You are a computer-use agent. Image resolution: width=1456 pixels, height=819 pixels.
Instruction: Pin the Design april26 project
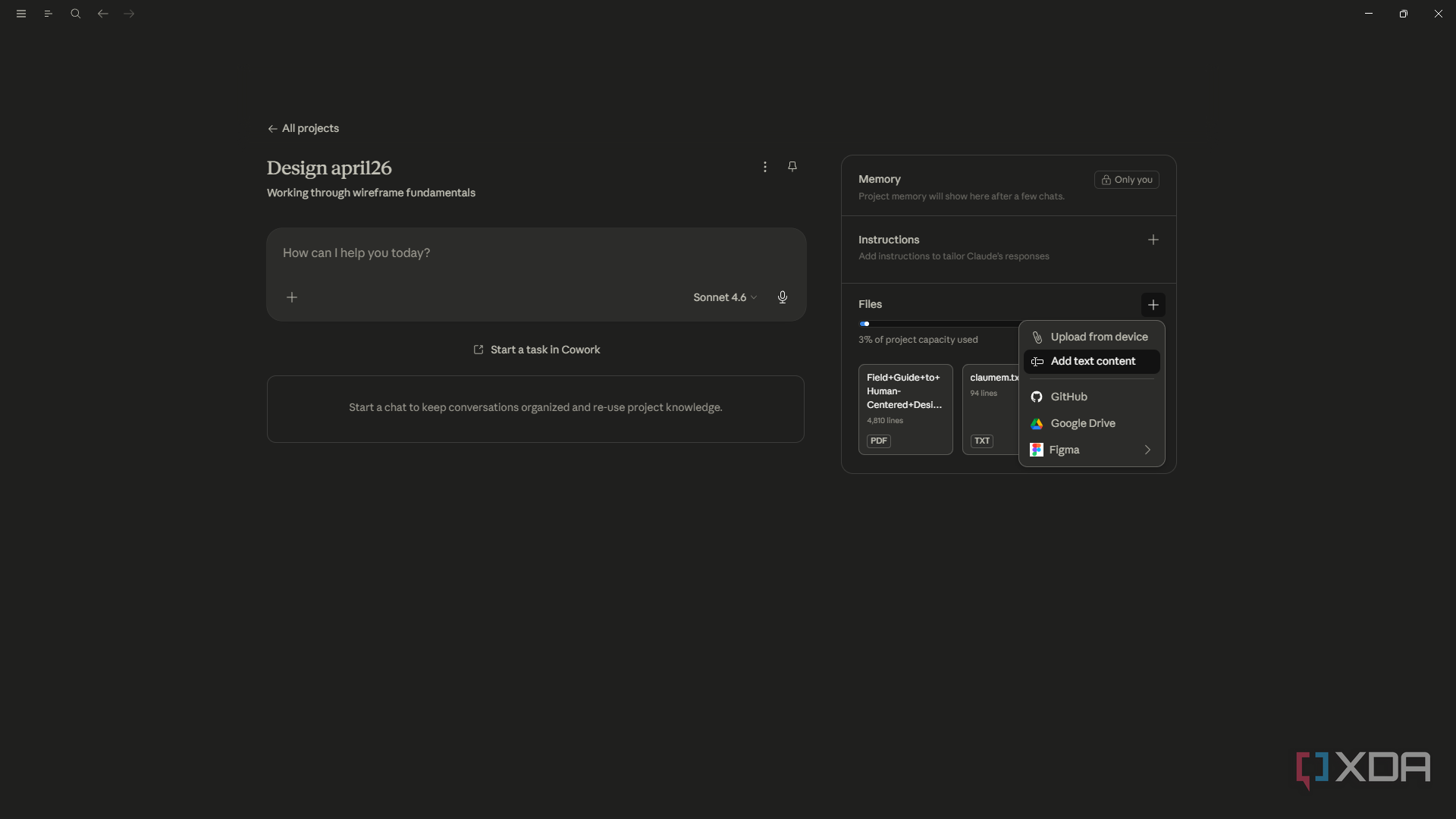coord(792,167)
